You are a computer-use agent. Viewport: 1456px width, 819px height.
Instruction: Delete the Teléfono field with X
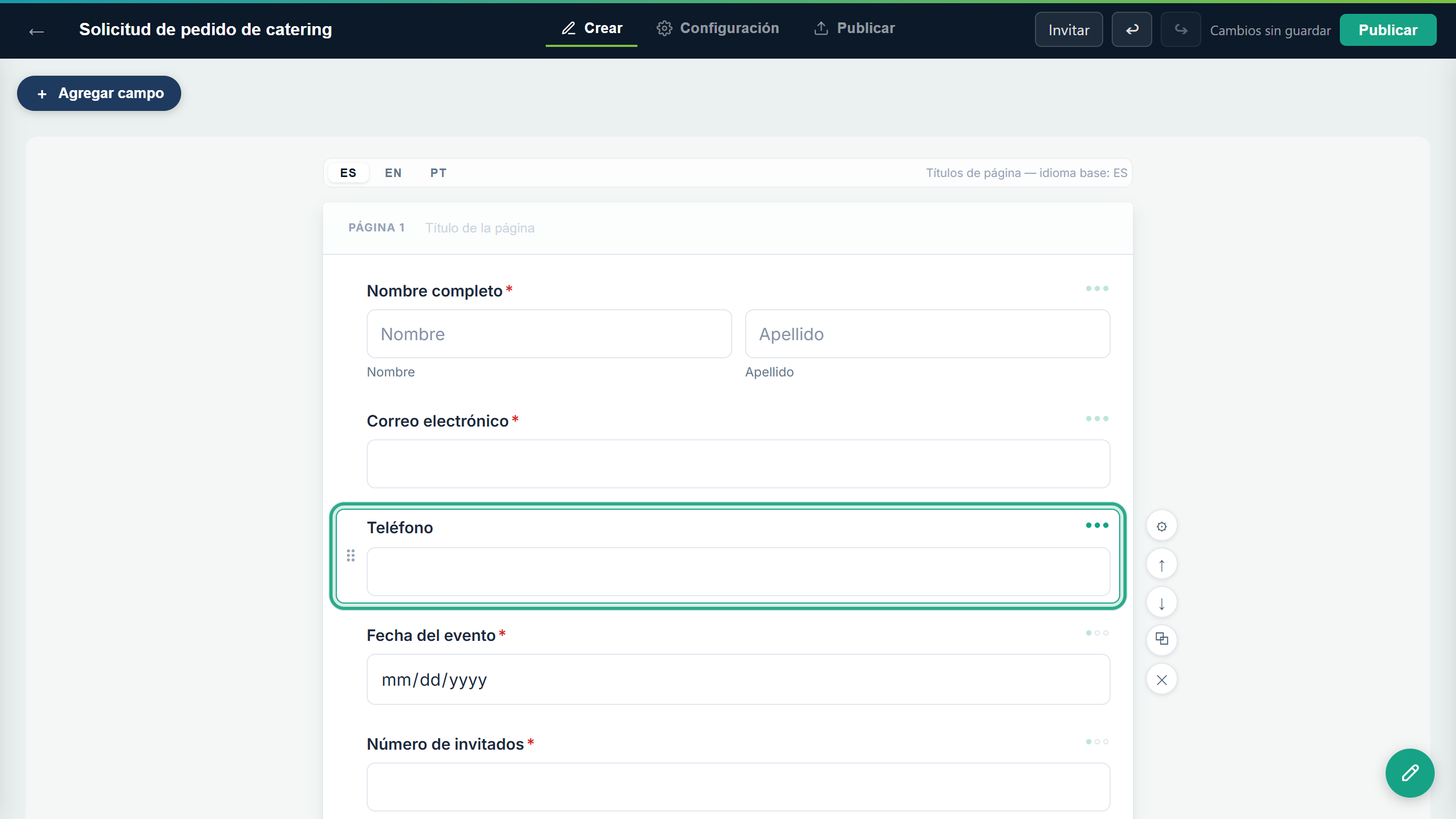[1161, 680]
